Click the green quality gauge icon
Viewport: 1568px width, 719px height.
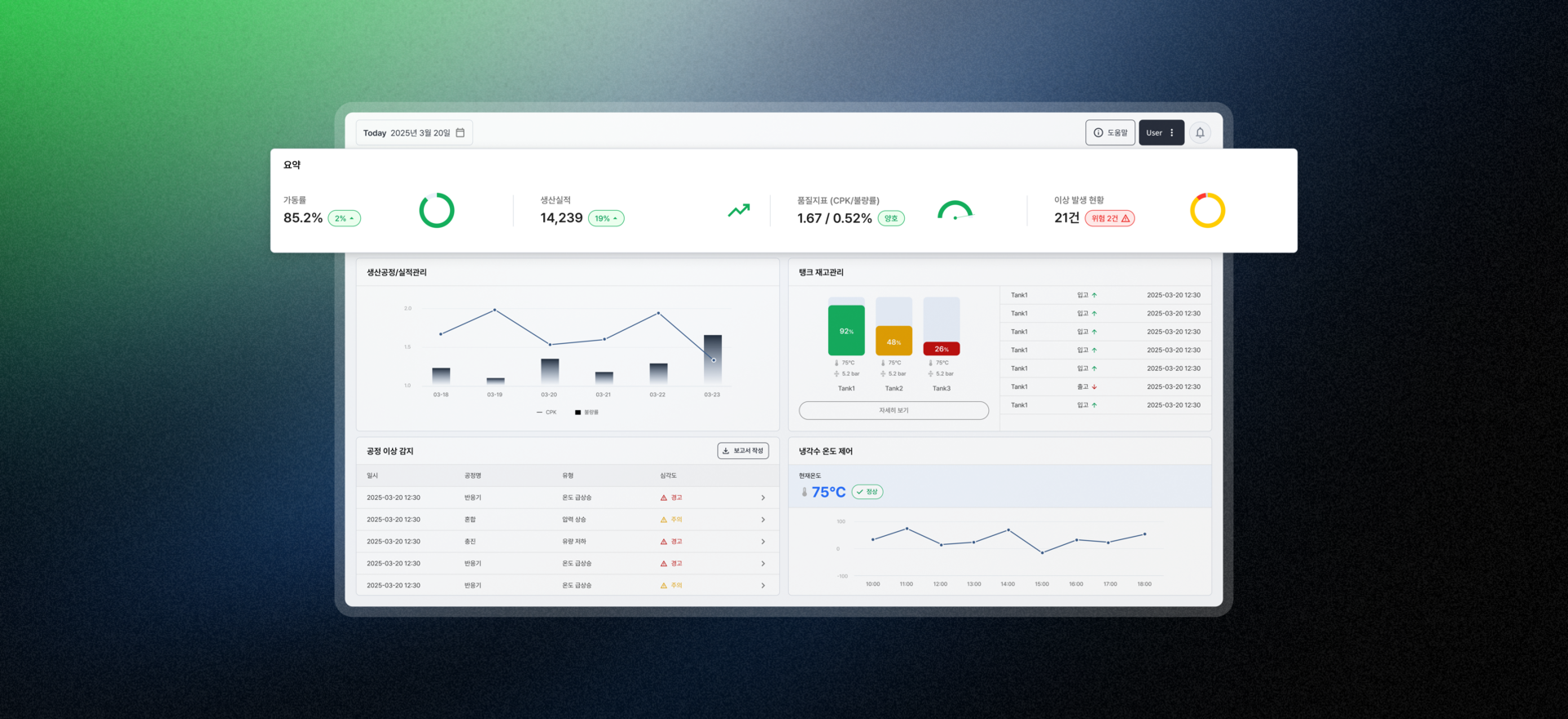(955, 211)
